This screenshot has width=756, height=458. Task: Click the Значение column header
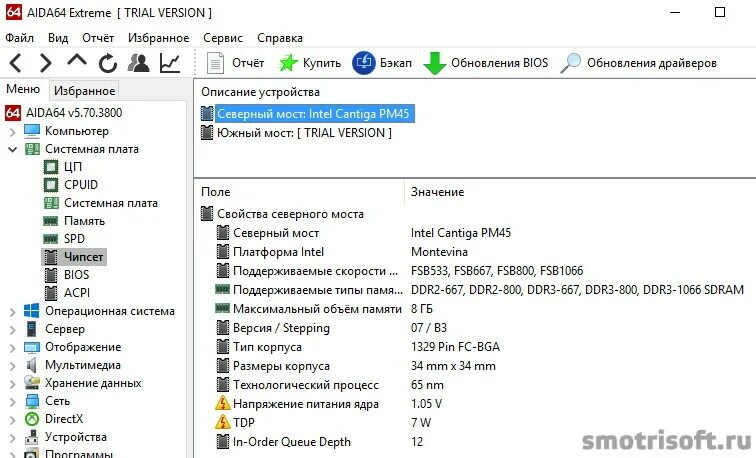437,192
